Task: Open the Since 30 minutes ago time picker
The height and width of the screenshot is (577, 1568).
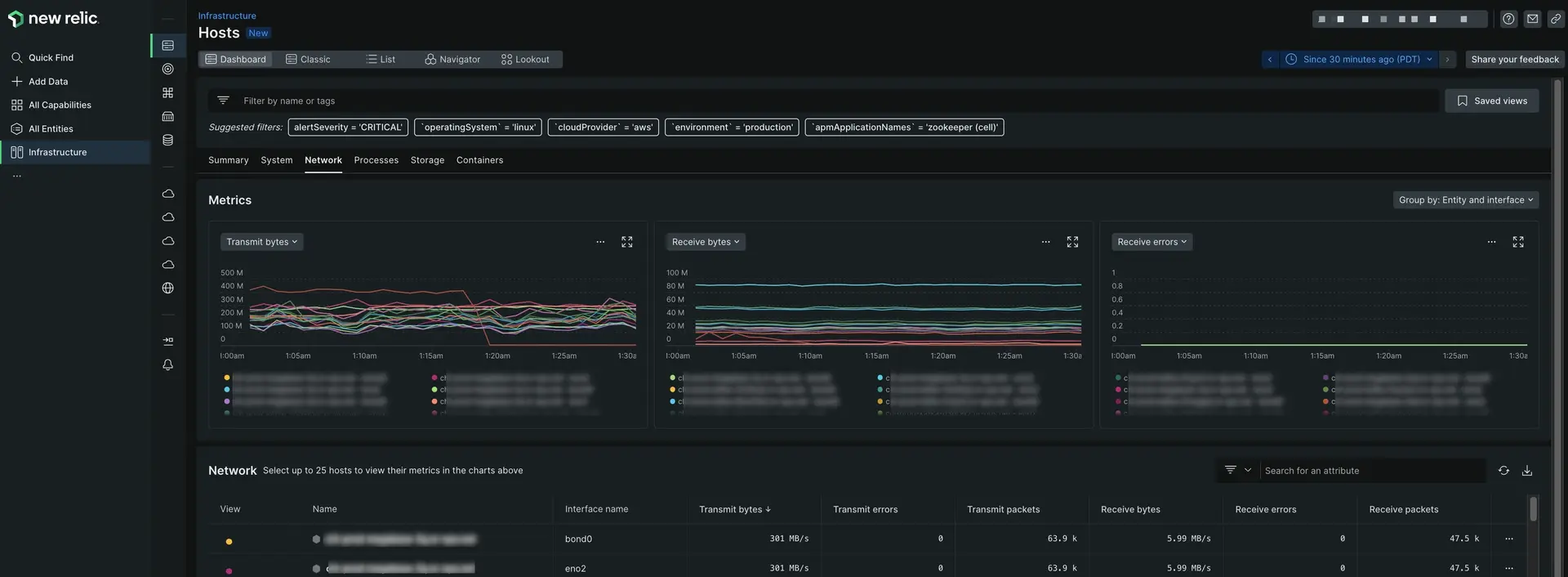Action: (x=1360, y=60)
